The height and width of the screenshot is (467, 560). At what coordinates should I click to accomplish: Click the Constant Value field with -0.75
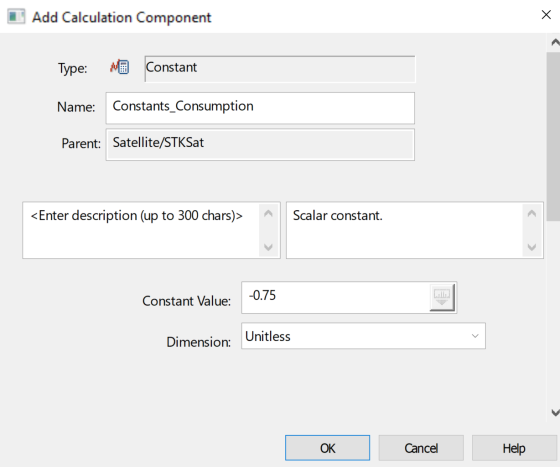click(335, 297)
